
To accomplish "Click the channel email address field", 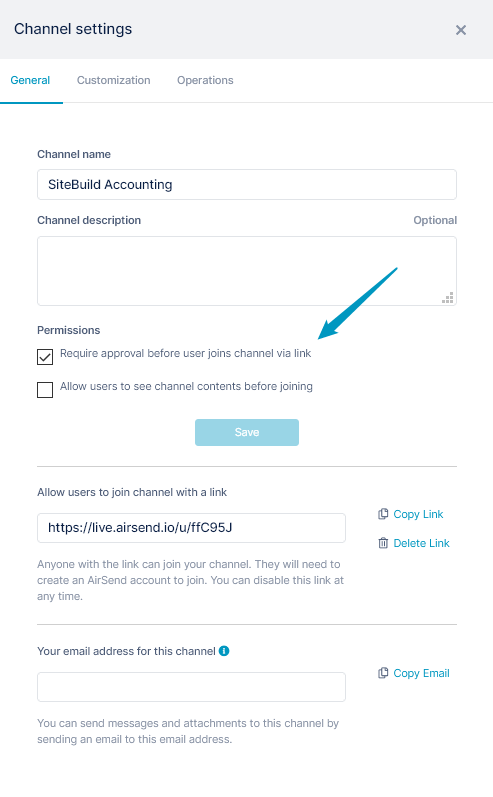I will 192,687.
